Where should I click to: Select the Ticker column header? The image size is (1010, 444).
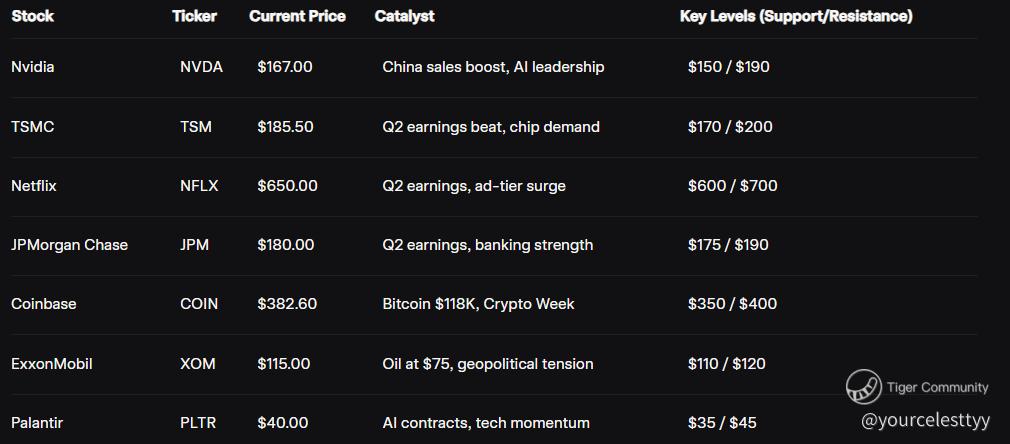point(194,16)
